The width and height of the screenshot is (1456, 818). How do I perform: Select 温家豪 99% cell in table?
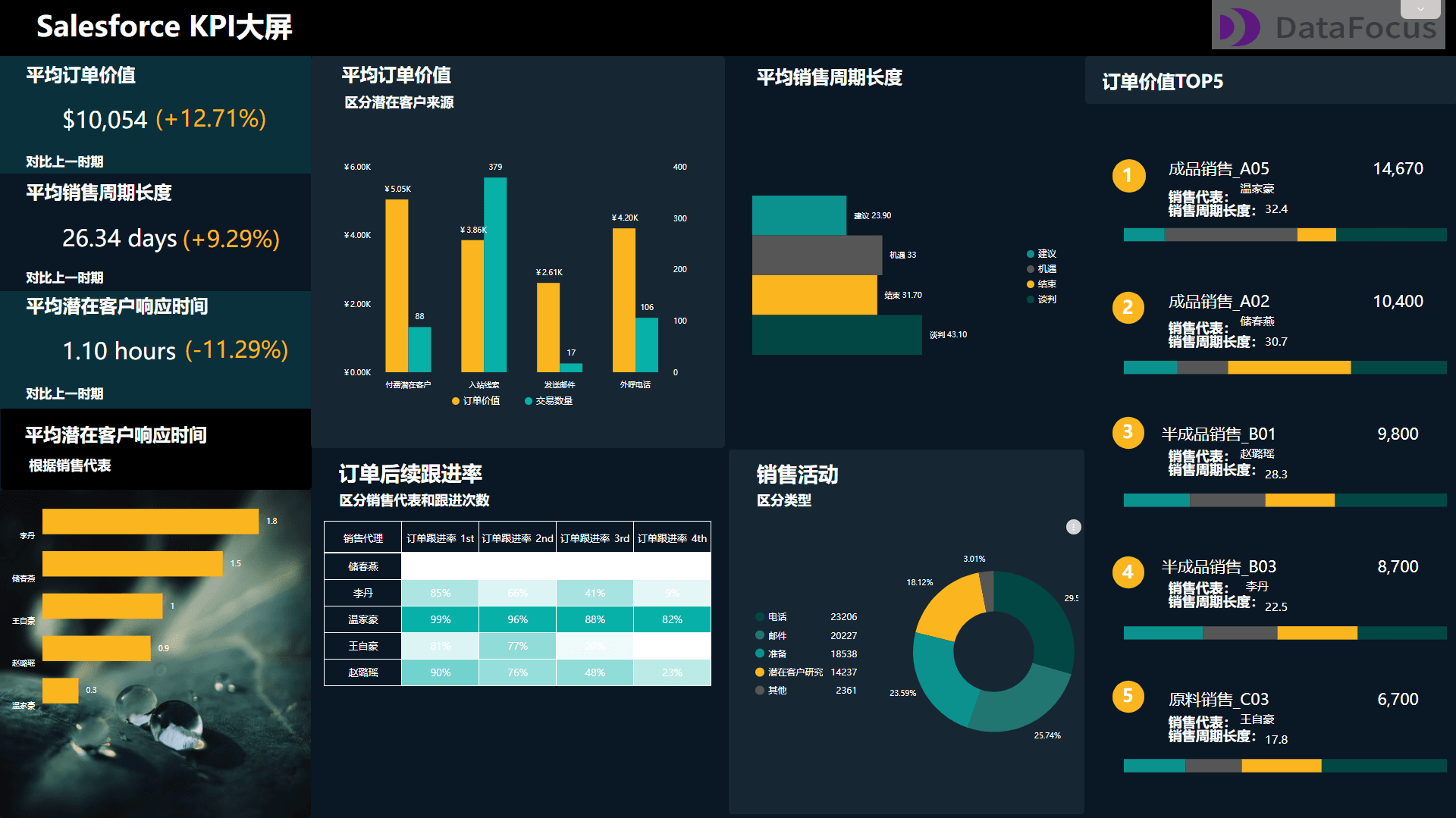tap(440, 619)
